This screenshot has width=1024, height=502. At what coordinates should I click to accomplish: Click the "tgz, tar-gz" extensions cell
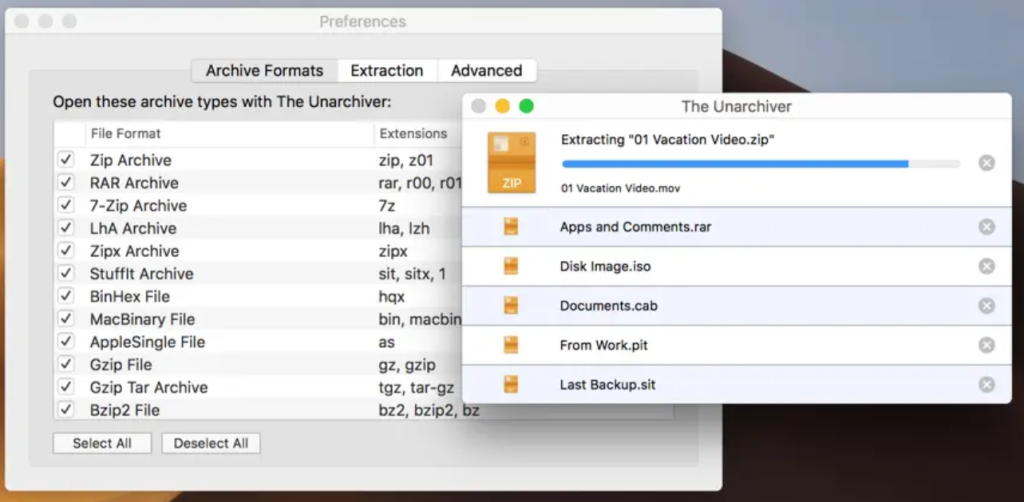tap(416, 387)
